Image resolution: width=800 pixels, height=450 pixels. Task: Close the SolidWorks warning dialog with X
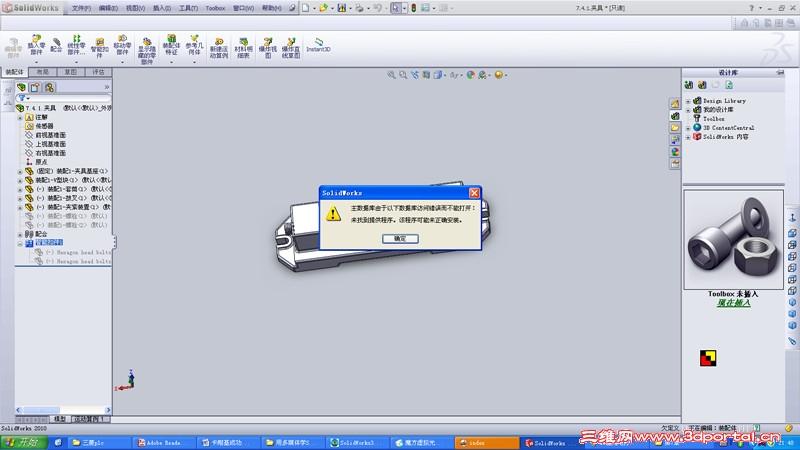[x=474, y=192]
